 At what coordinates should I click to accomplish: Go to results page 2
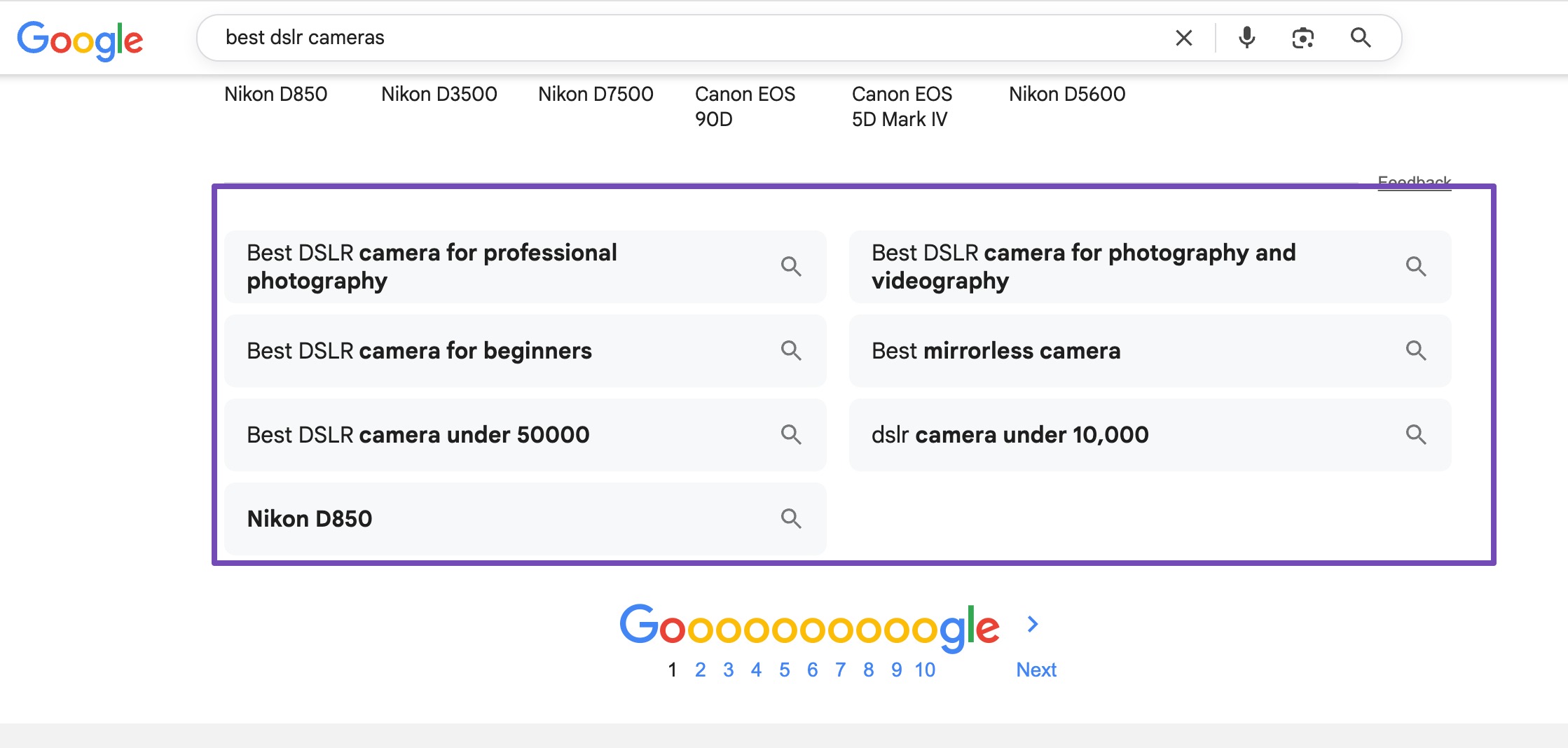pos(700,670)
